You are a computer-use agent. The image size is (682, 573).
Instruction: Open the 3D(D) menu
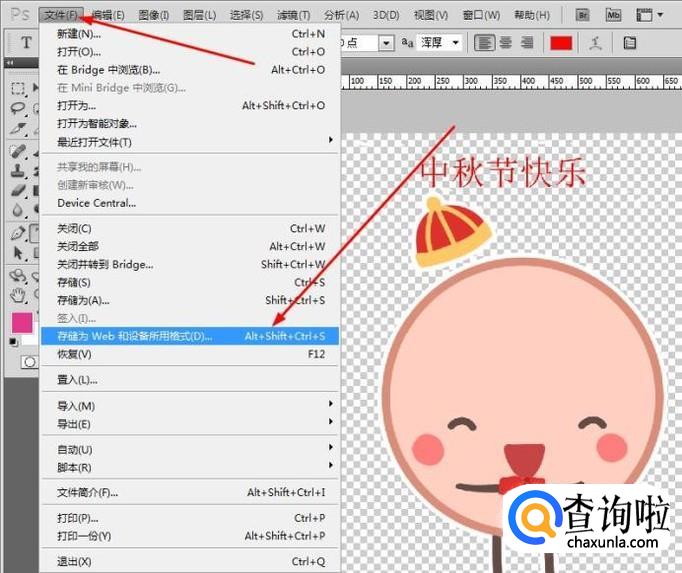click(x=386, y=15)
